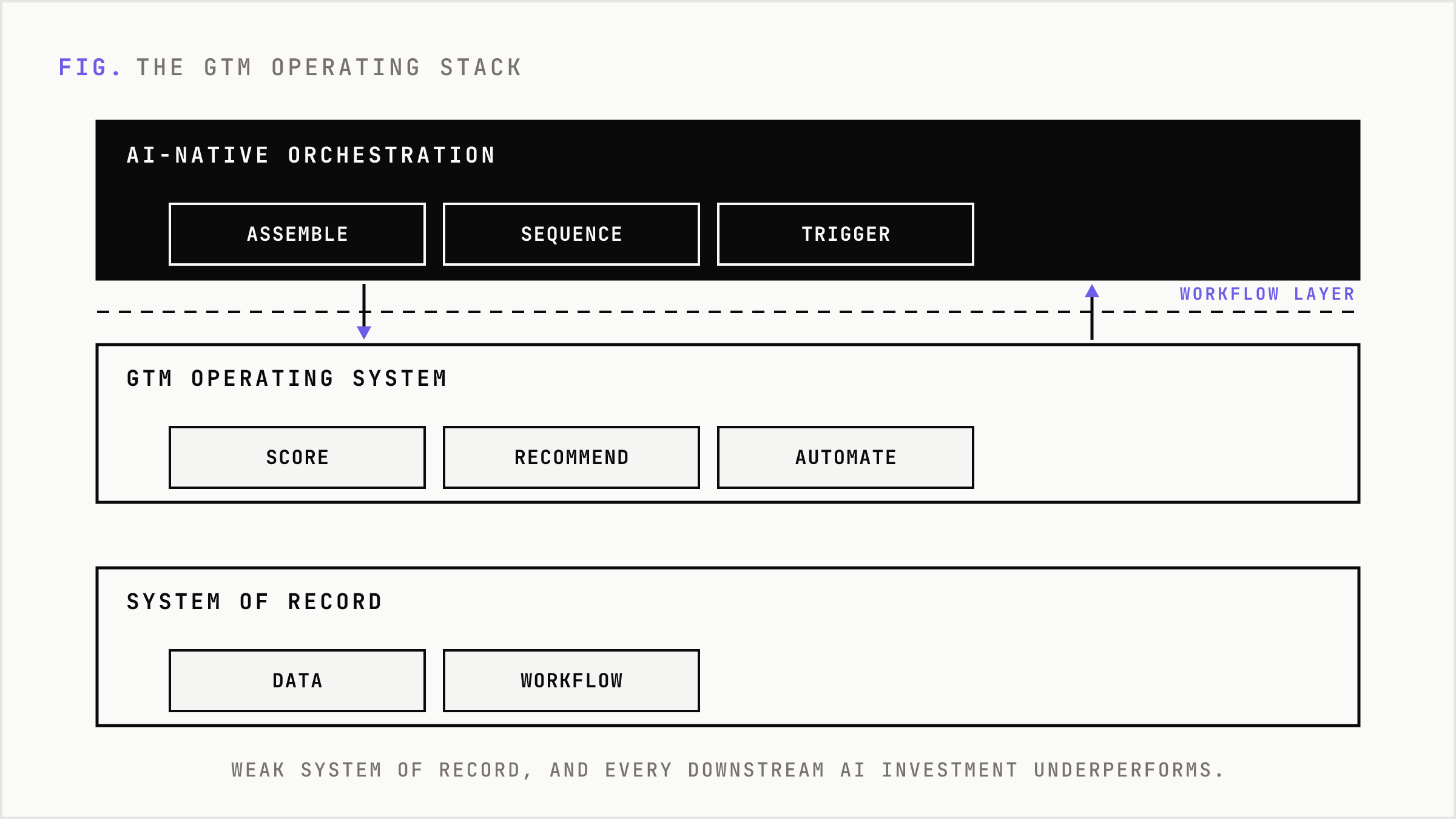Click the FIG. label in title
The height and width of the screenshot is (819, 1456).
pos(90,67)
